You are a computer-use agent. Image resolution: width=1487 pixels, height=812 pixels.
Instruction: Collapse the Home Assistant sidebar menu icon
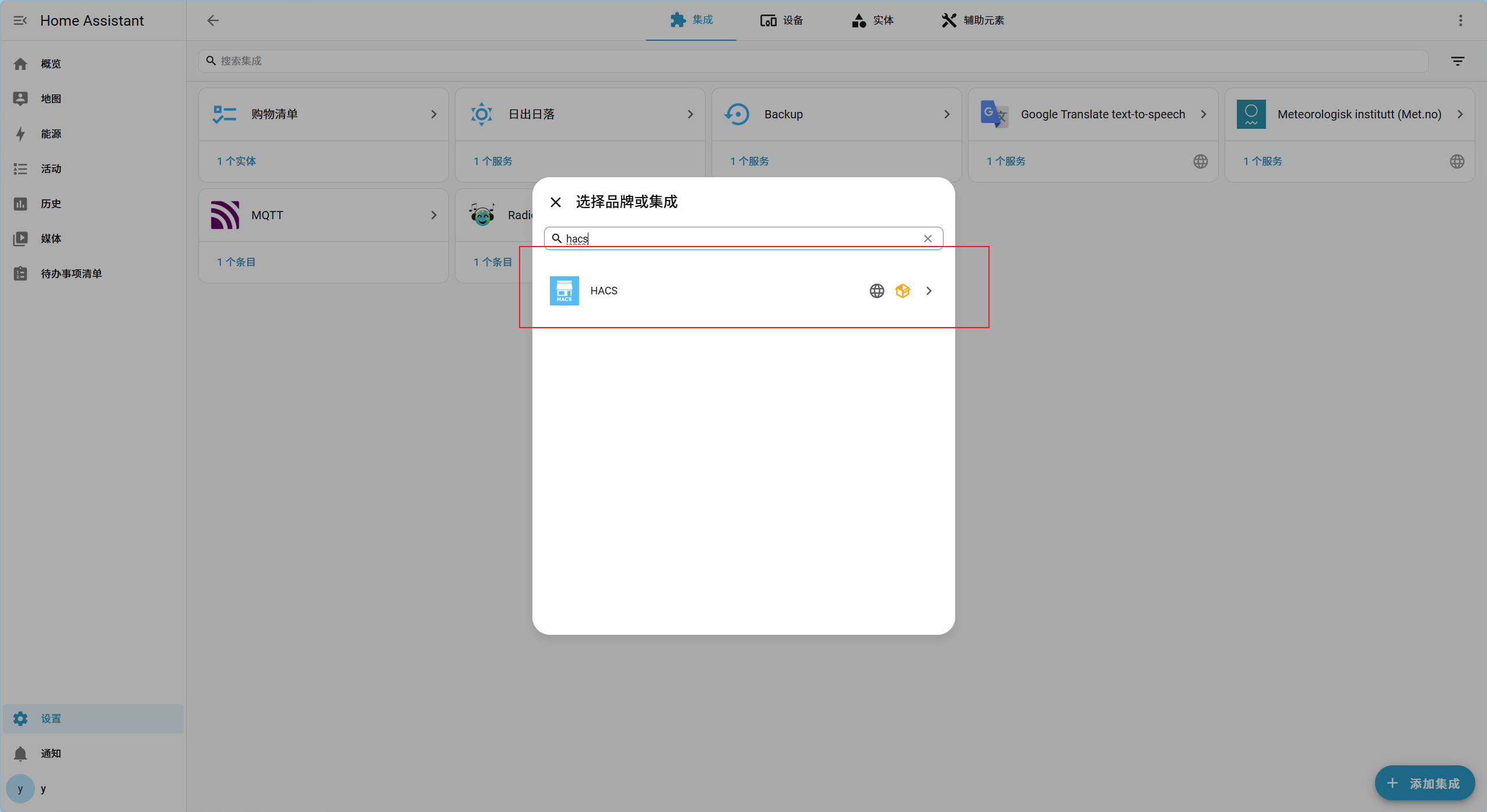coord(20,20)
